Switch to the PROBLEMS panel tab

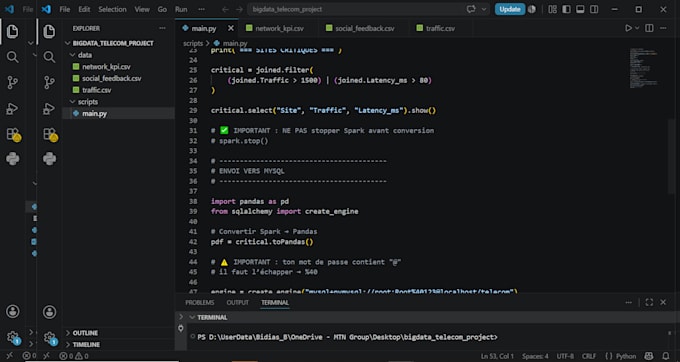click(x=199, y=303)
